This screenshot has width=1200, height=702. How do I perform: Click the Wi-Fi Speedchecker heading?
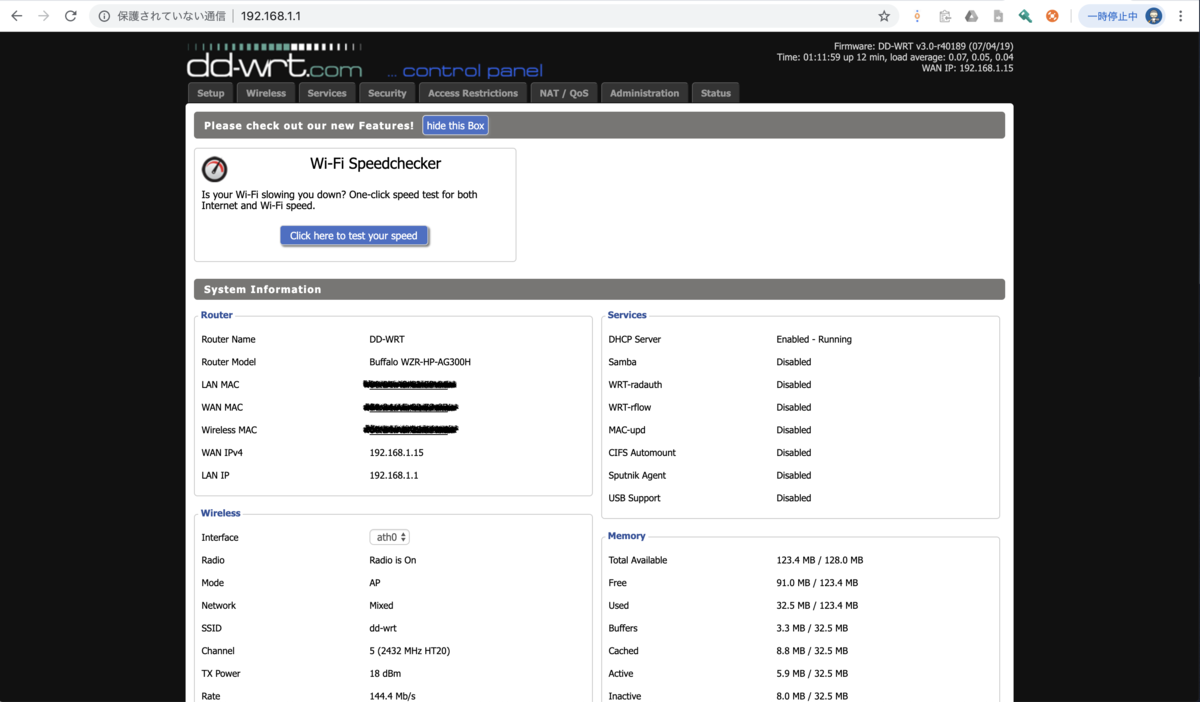375,163
